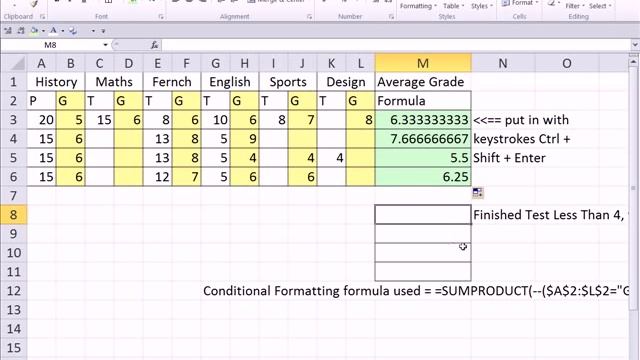Viewport: 640px width, 360px height.
Task: Open the Sort & Filter dropdown
Action: click(575, 6)
